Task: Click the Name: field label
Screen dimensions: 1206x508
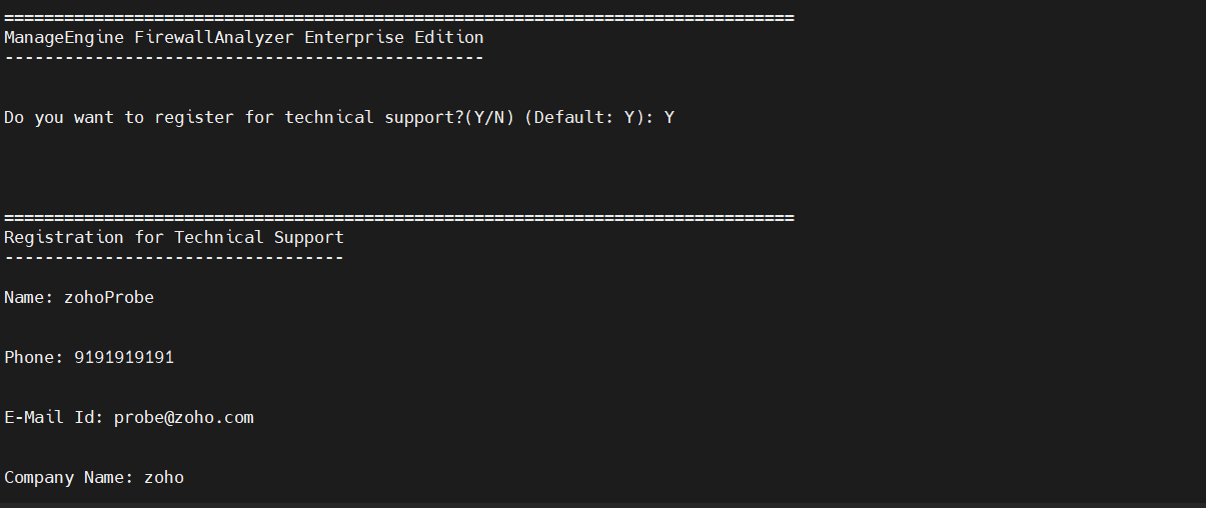Action: coord(29,298)
